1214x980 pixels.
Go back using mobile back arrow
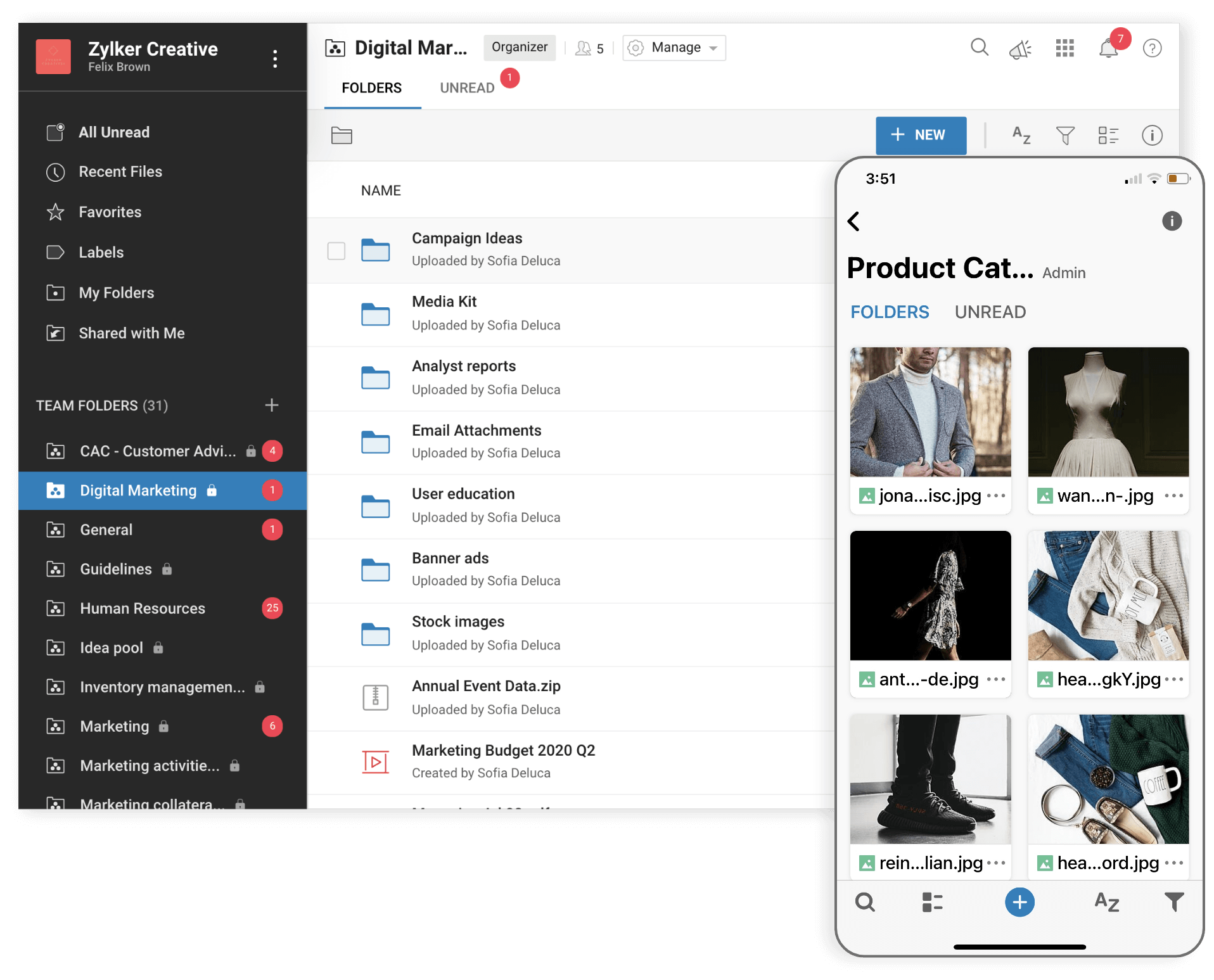[853, 221]
